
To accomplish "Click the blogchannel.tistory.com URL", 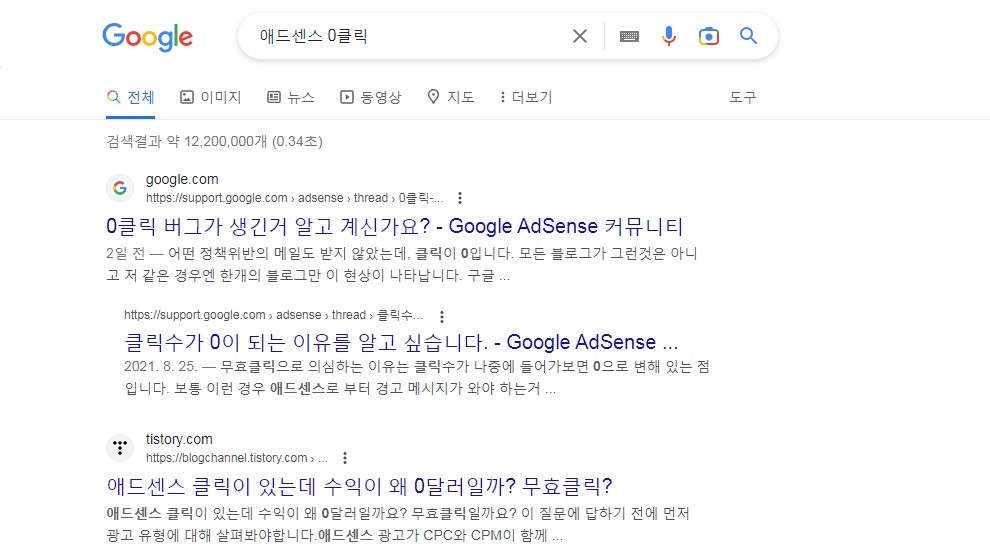I will [237, 458].
